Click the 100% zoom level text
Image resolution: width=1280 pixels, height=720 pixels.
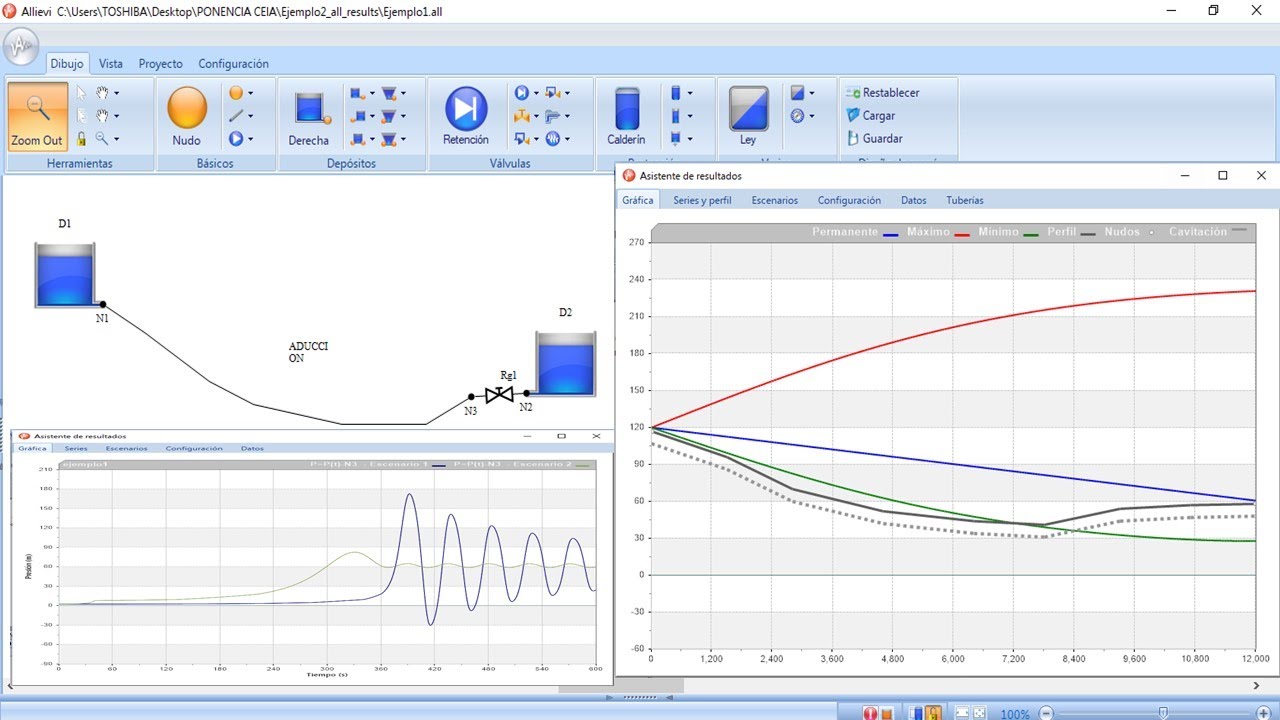point(1015,714)
